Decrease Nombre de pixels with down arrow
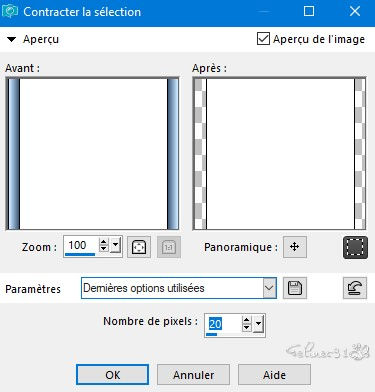This screenshot has width=375, height=392. click(x=247, y=328)
